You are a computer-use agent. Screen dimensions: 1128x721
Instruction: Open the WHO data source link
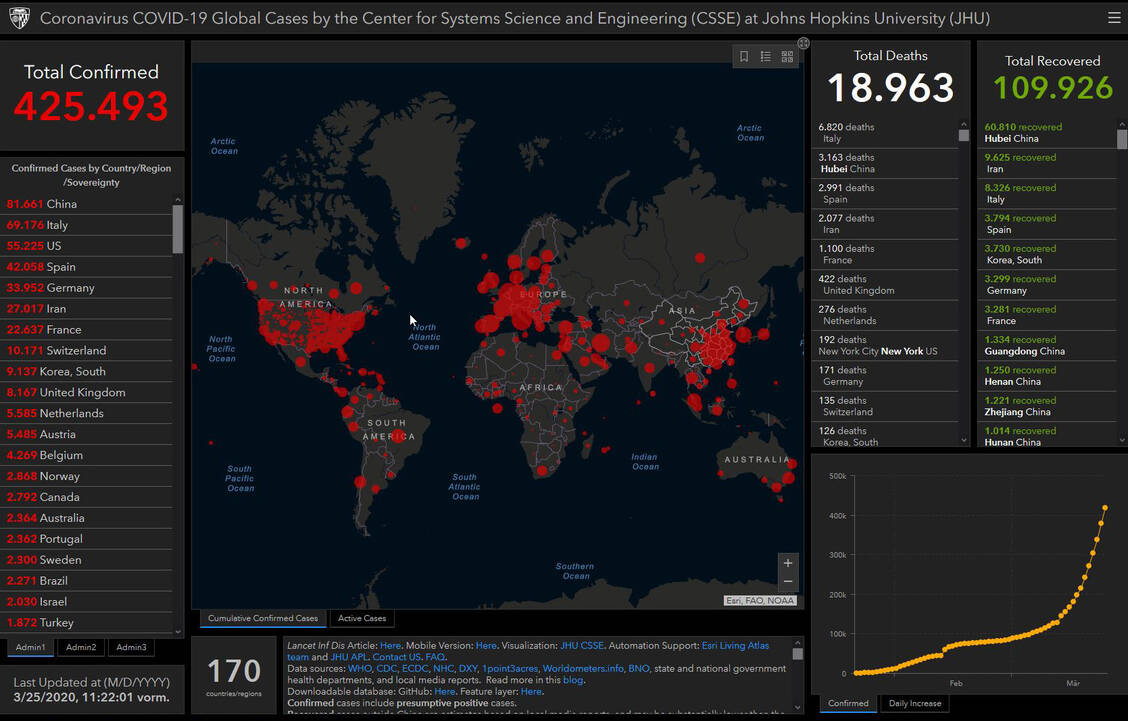(x=359, y=668)
